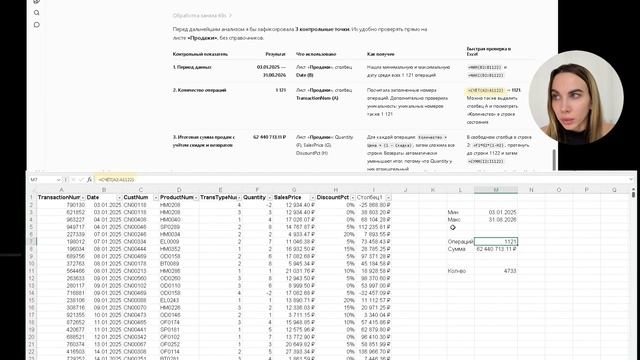The width and height of the screenshot is (640, 360).
Task: Open the chats bubble icon in sidebar
Action: coord(37,25)
